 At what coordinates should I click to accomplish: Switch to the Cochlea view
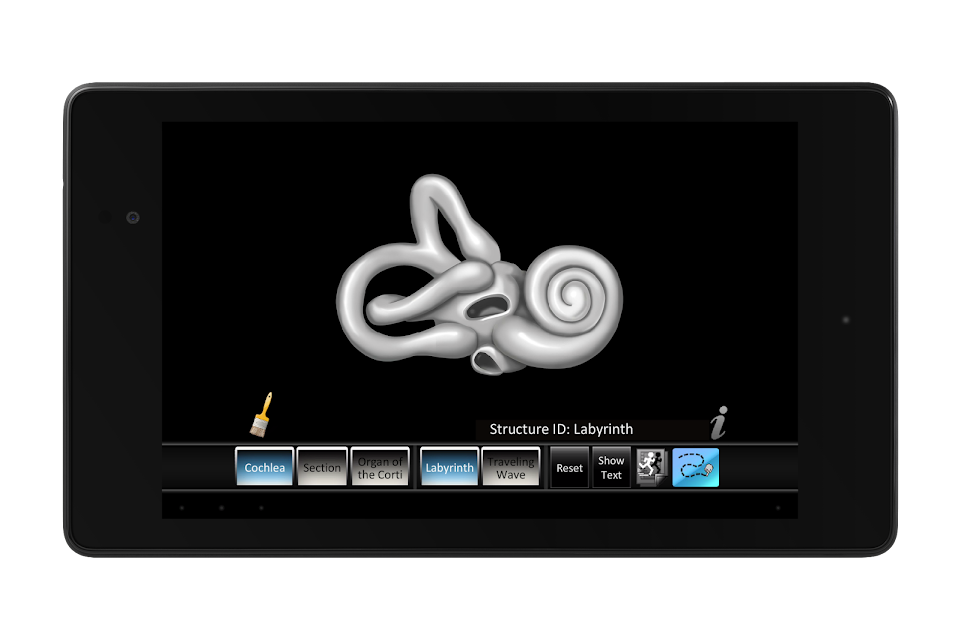click(264, 467)
